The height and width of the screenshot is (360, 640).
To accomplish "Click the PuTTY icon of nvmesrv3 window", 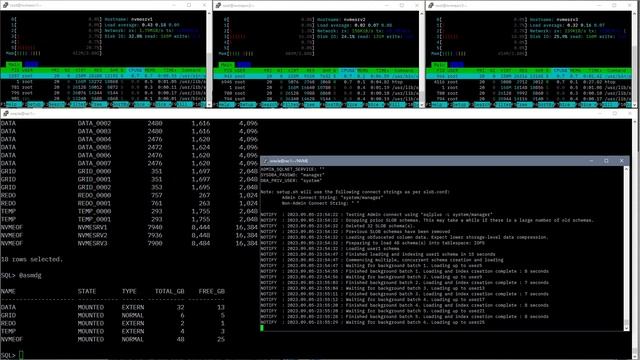I will (x=431, y=5).
